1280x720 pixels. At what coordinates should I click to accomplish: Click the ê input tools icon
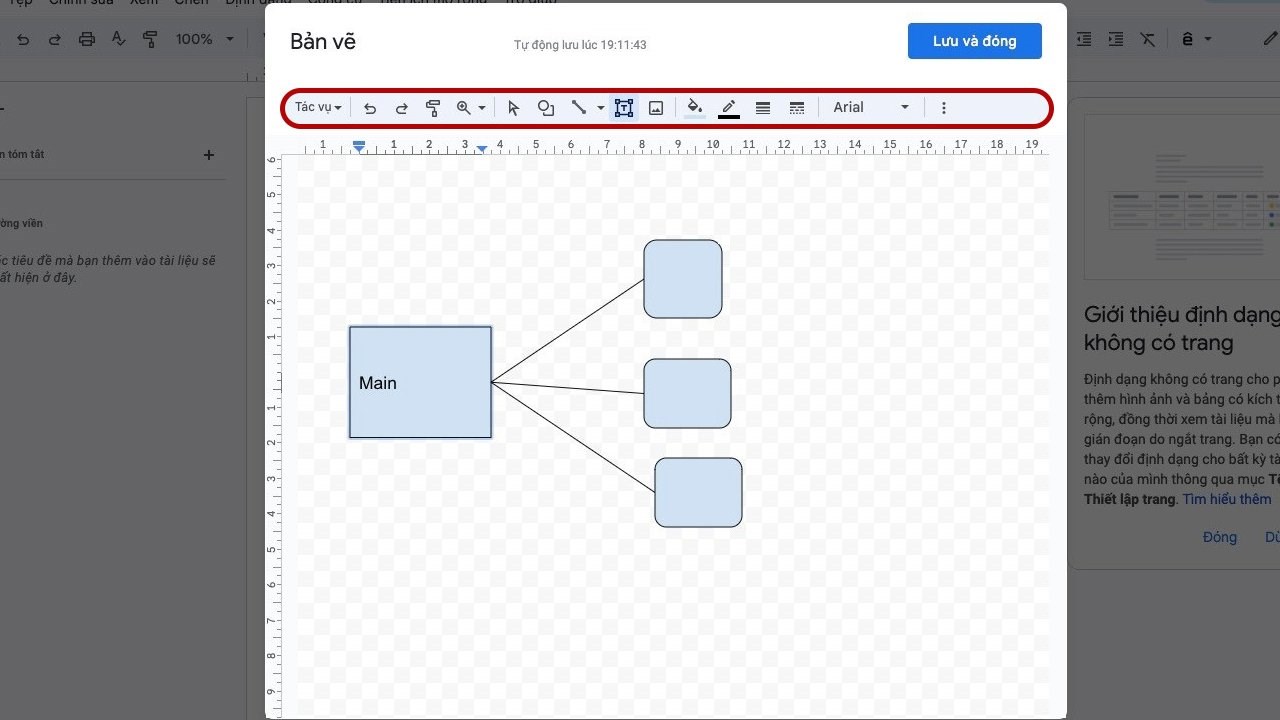pos(1188,39)
